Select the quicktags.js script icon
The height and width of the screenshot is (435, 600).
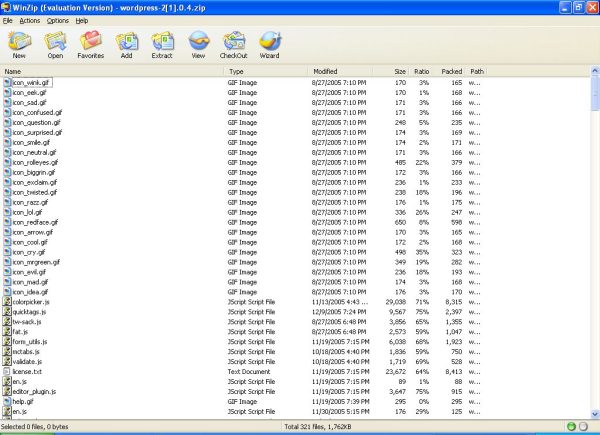pos(7,311)
